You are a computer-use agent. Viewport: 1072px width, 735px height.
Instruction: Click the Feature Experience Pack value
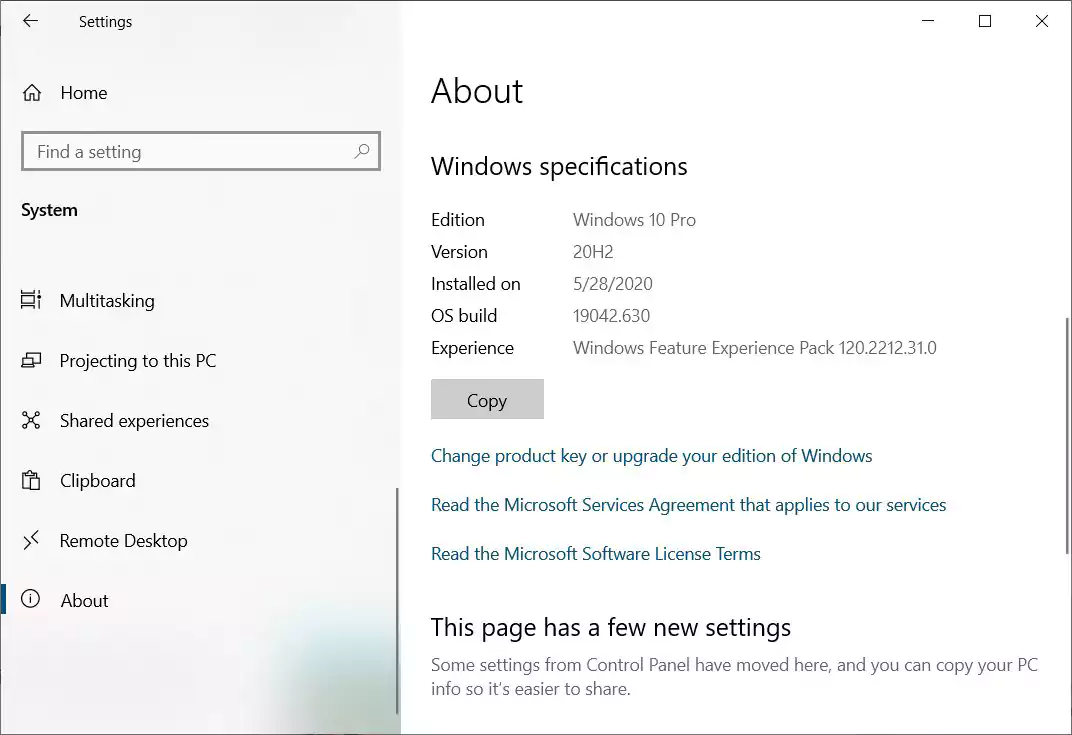(x=755, y=348)
